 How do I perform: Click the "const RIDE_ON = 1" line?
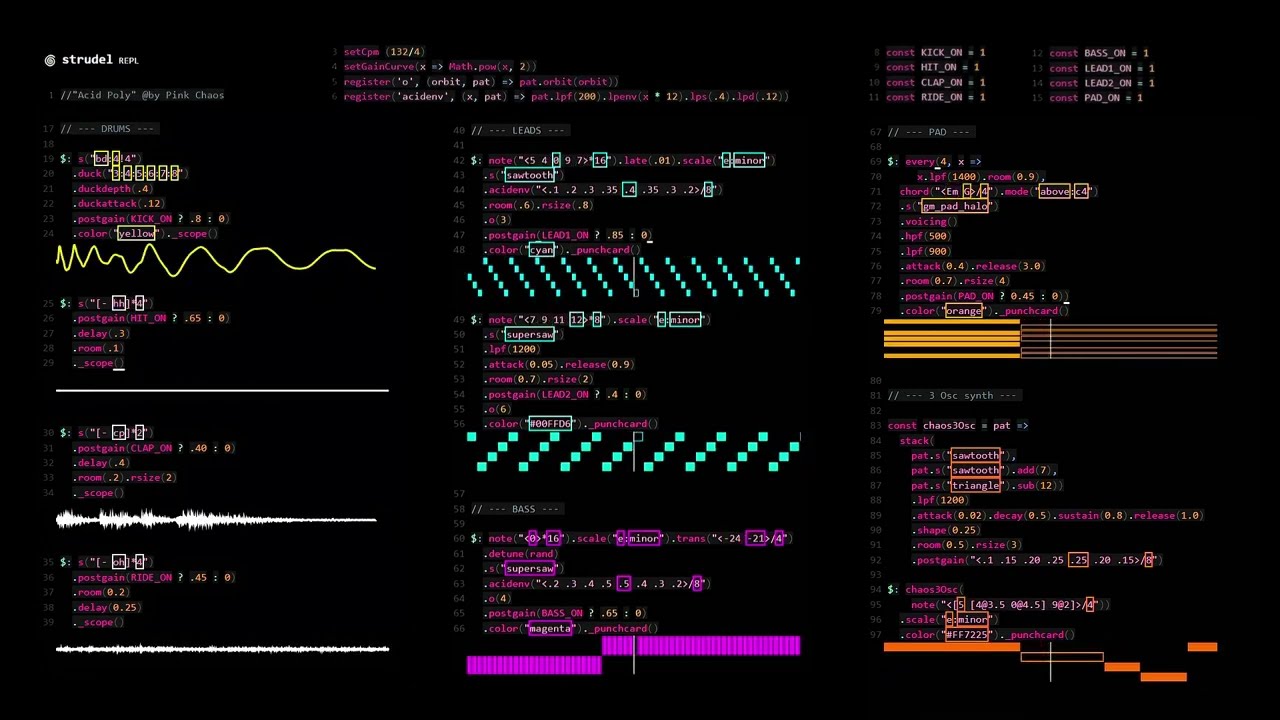936,98
